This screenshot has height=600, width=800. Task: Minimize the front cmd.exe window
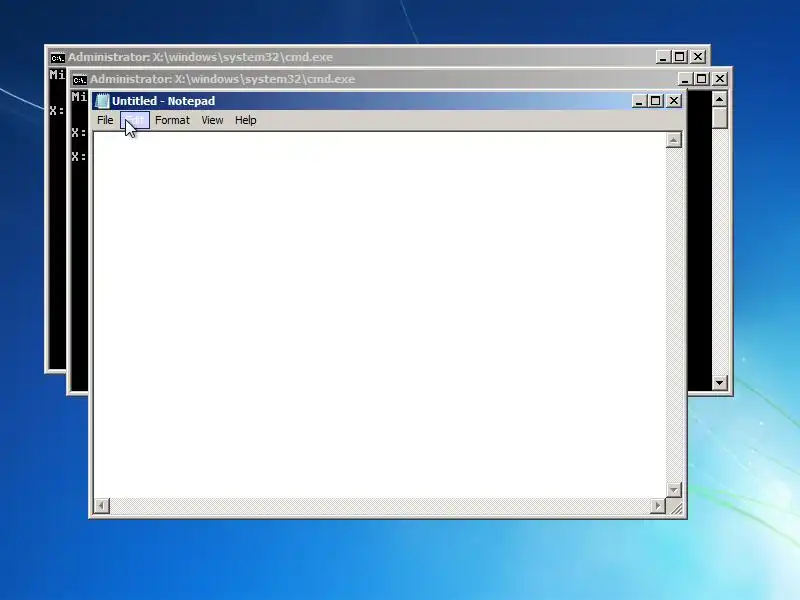(685, 79)
